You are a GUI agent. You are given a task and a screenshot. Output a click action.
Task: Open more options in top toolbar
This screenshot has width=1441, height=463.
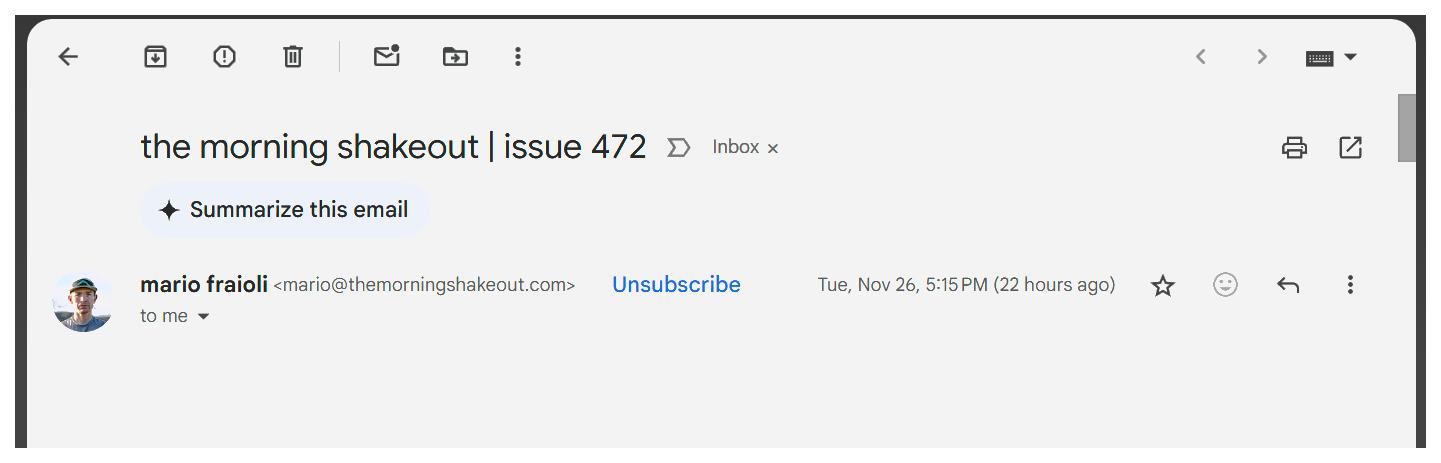coord(517,57)
